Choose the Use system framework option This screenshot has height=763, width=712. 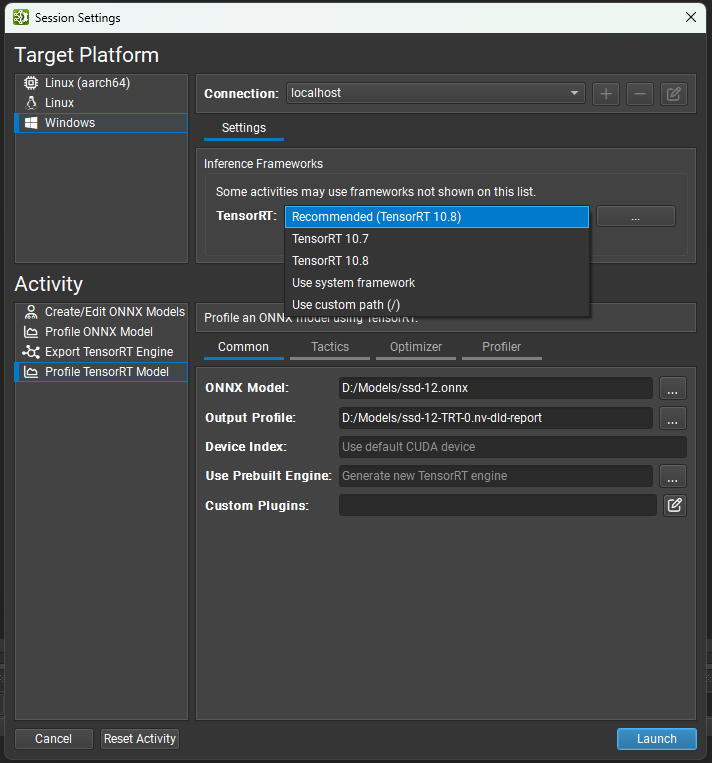353,283
